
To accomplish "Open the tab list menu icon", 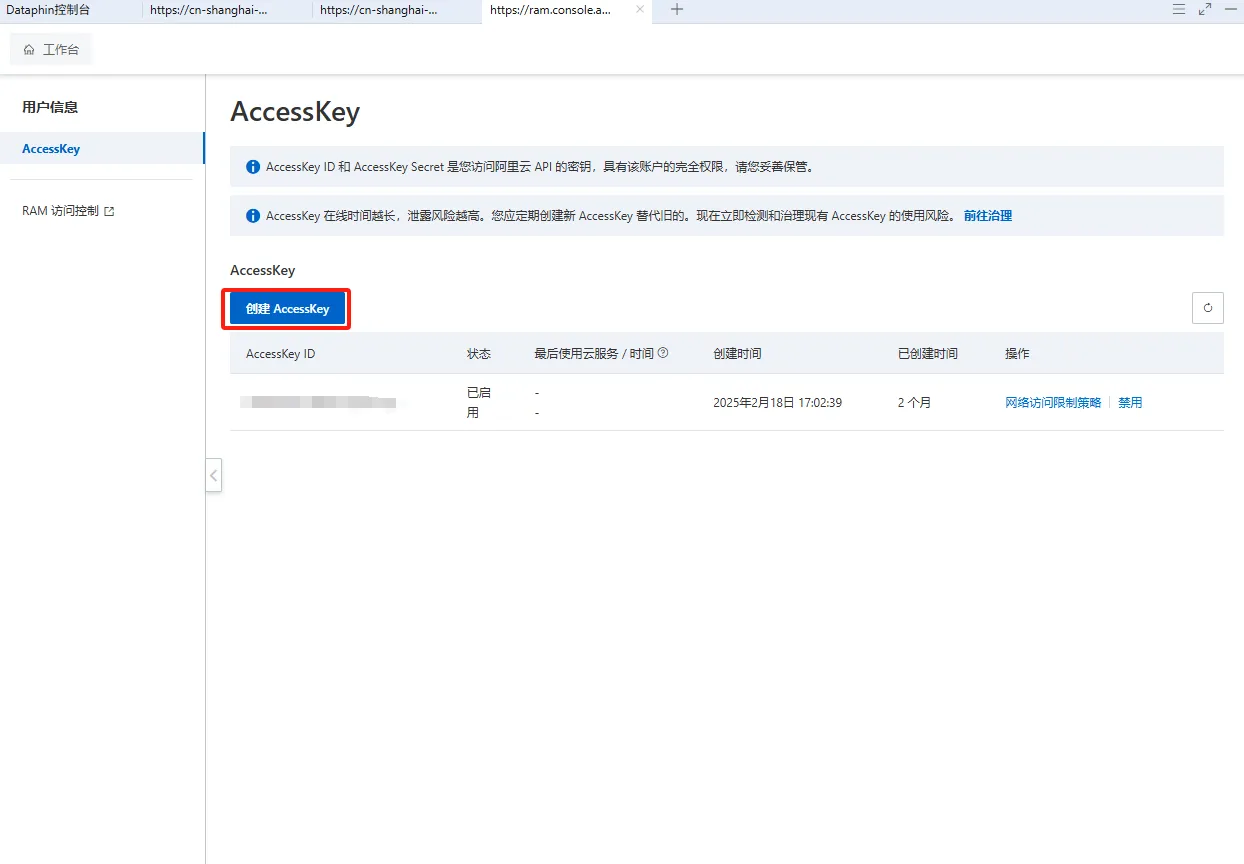I will pos(1178,9).
